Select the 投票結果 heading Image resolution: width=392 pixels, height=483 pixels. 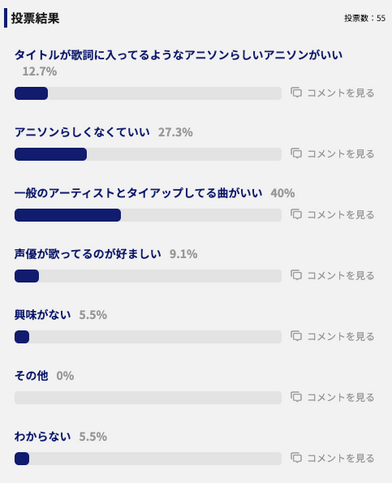(x=35, y=18)
